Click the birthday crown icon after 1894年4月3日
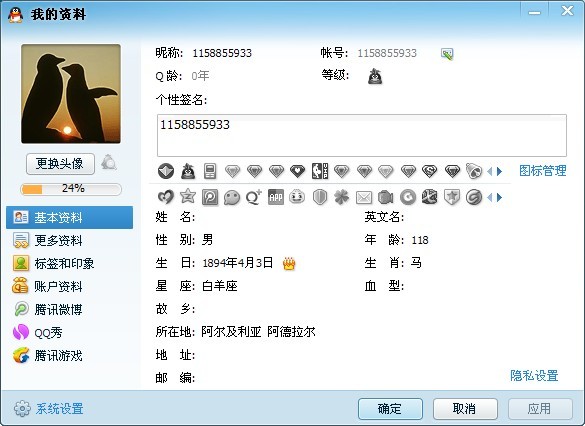The image size is (585, 426). [289, 263]
